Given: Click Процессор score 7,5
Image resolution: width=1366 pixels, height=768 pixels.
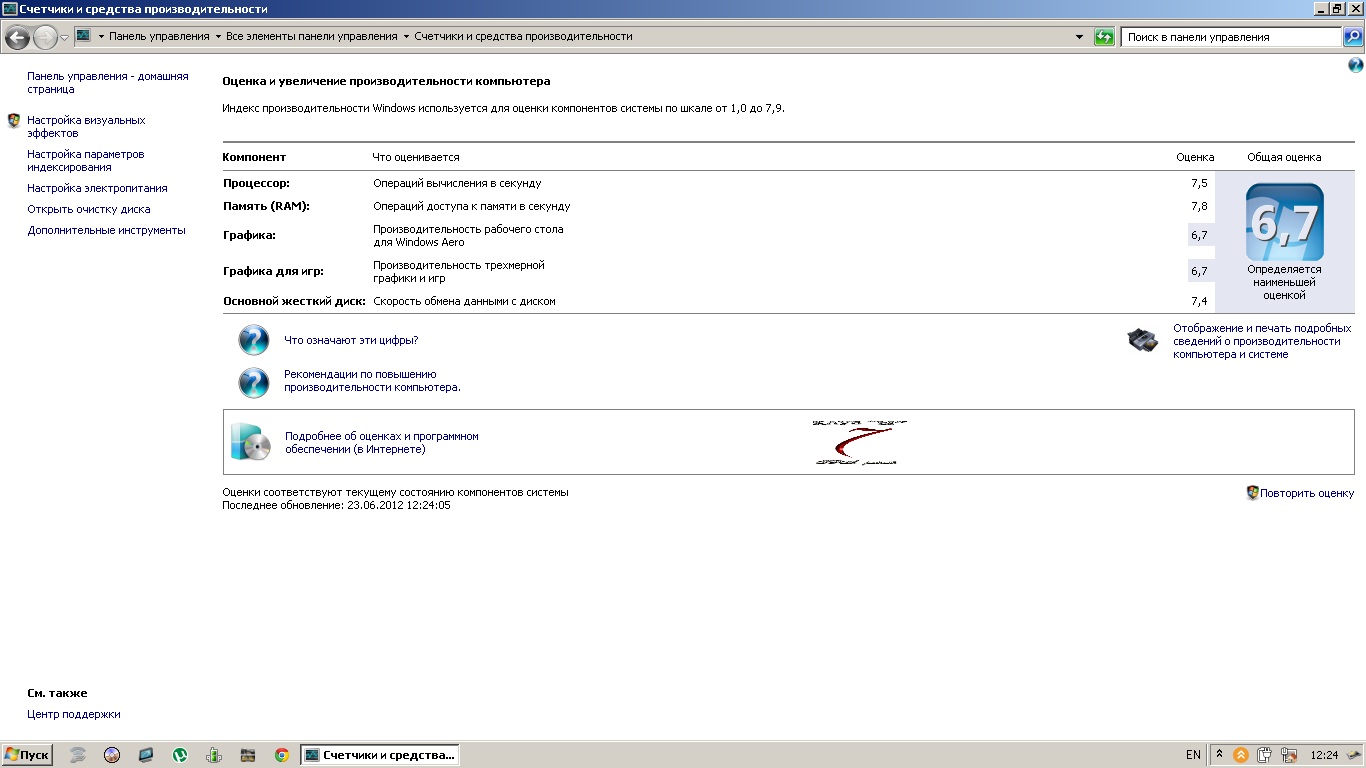Looking at the screenshot, I should click(x=1199, y=183).
